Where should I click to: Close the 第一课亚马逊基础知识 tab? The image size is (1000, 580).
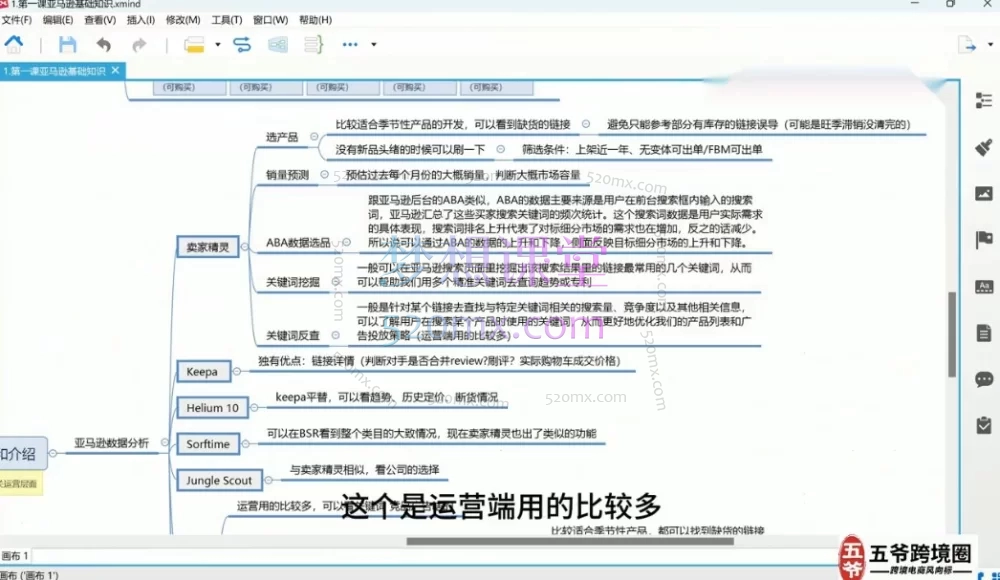click(115, 70)
